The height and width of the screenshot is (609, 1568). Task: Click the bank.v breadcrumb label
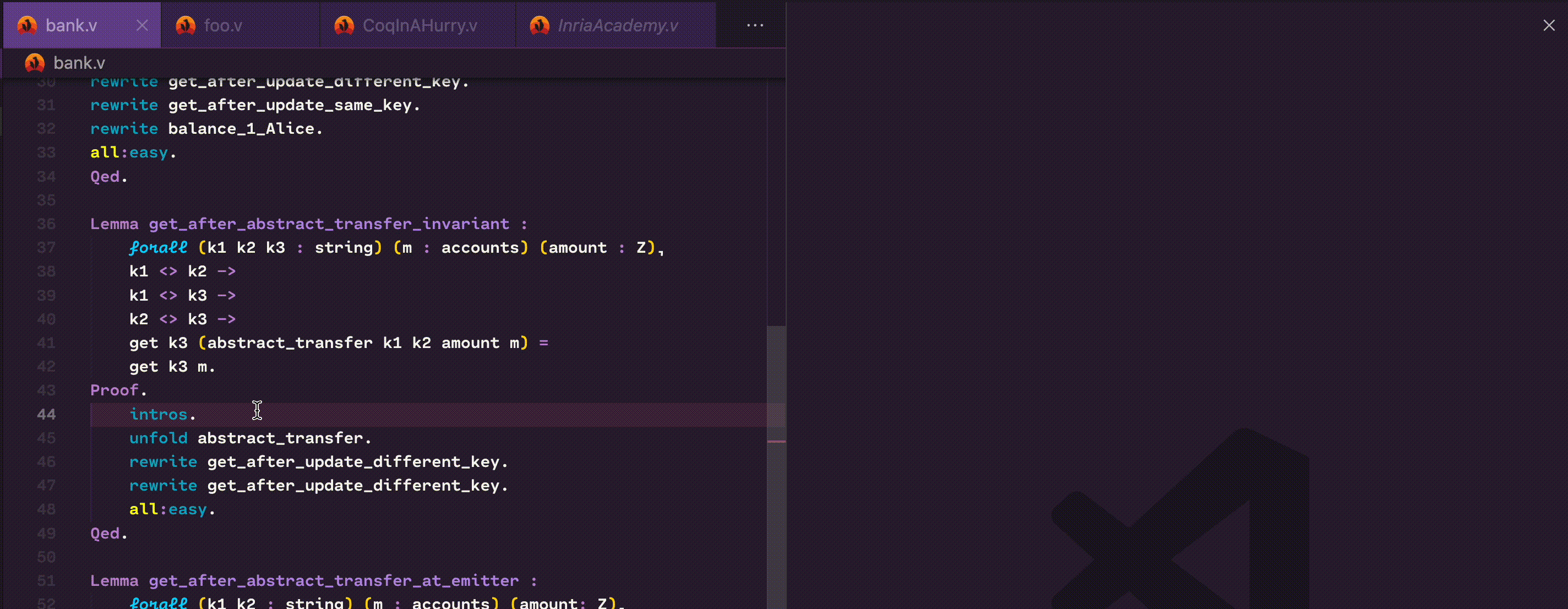[x=79, y=63]
